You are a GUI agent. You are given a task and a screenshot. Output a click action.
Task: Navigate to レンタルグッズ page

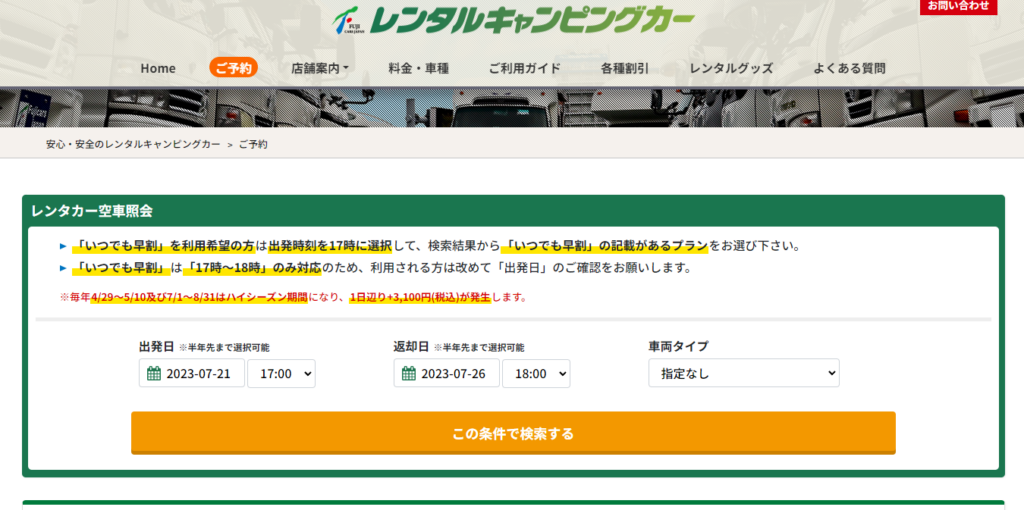click(731, 68)
